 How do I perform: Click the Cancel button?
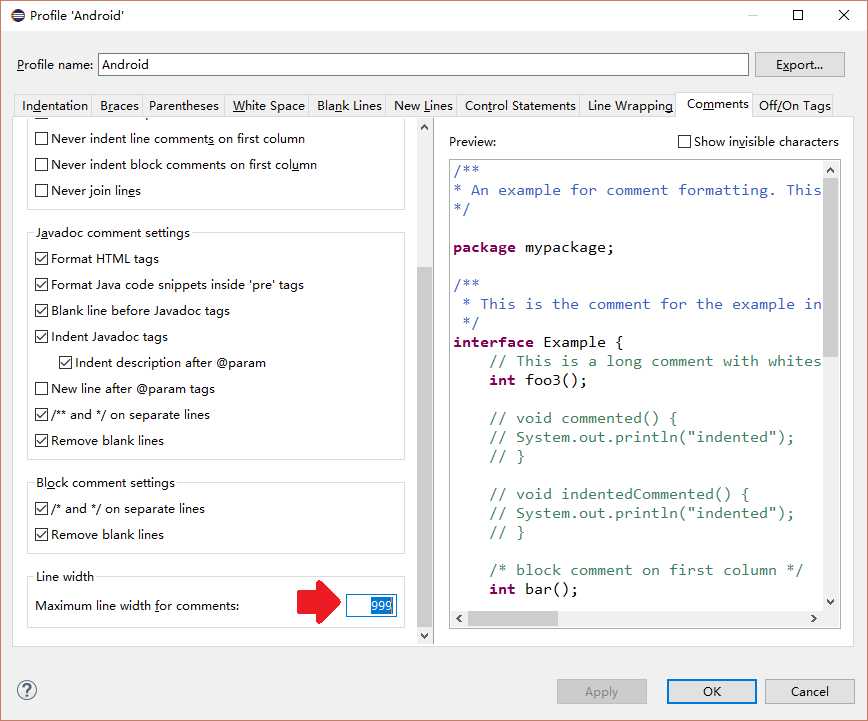(809, 692)
